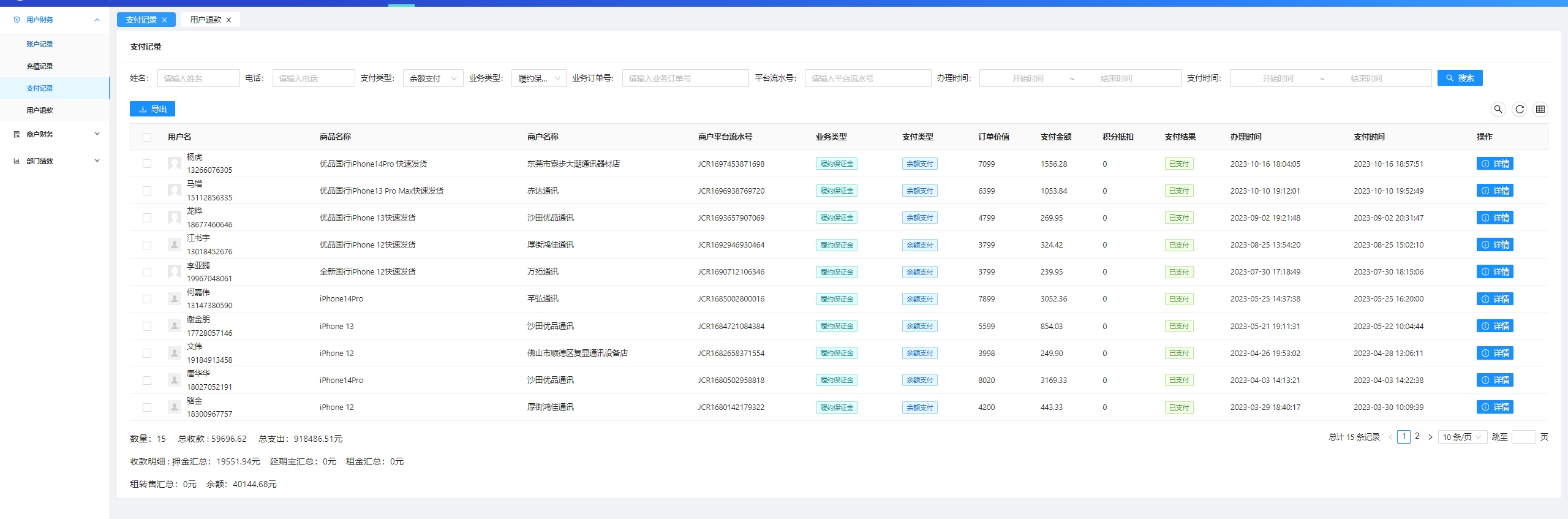Click 履约保证金 tag in 江书宇 row
The image size is (1568, 519).
coord(837,245)
